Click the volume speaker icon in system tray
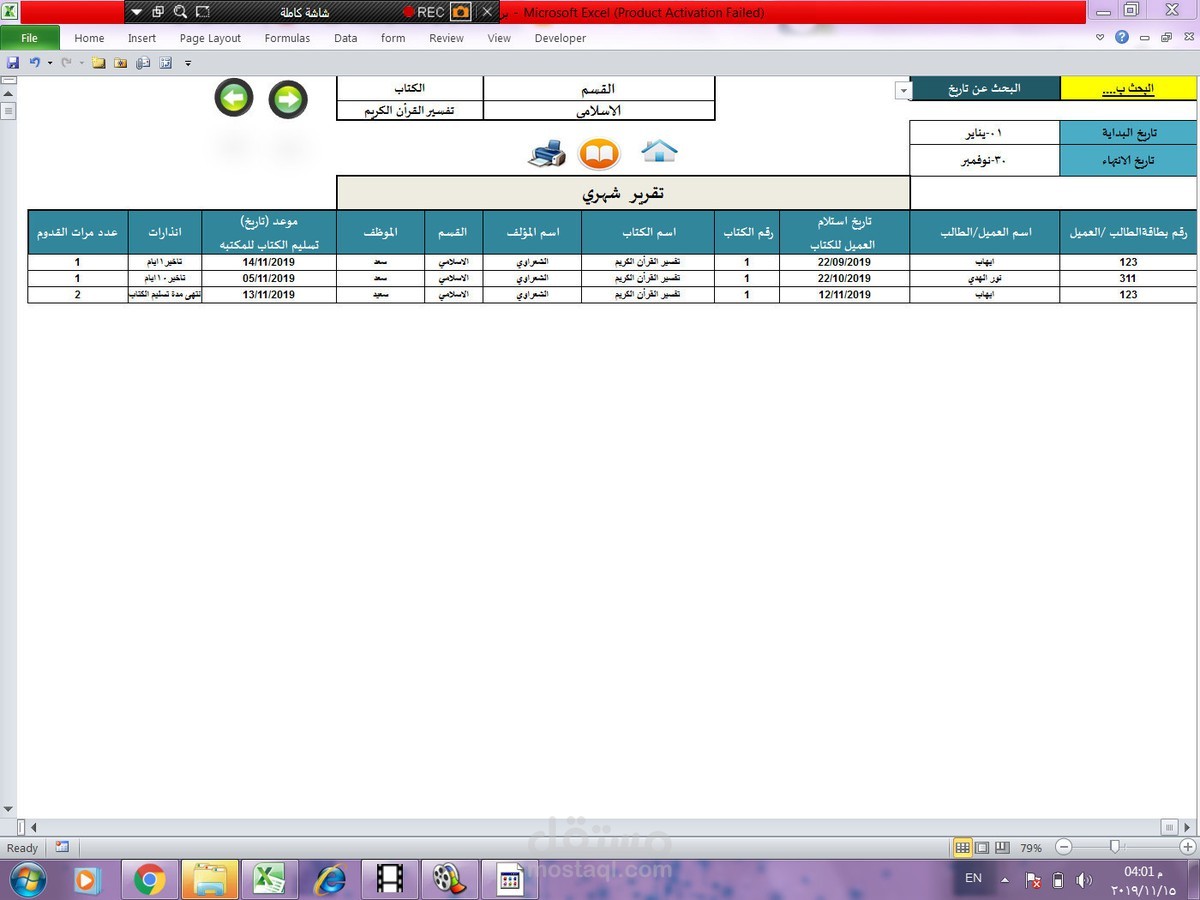The image size is (1200, 900). coord(1084,880)
